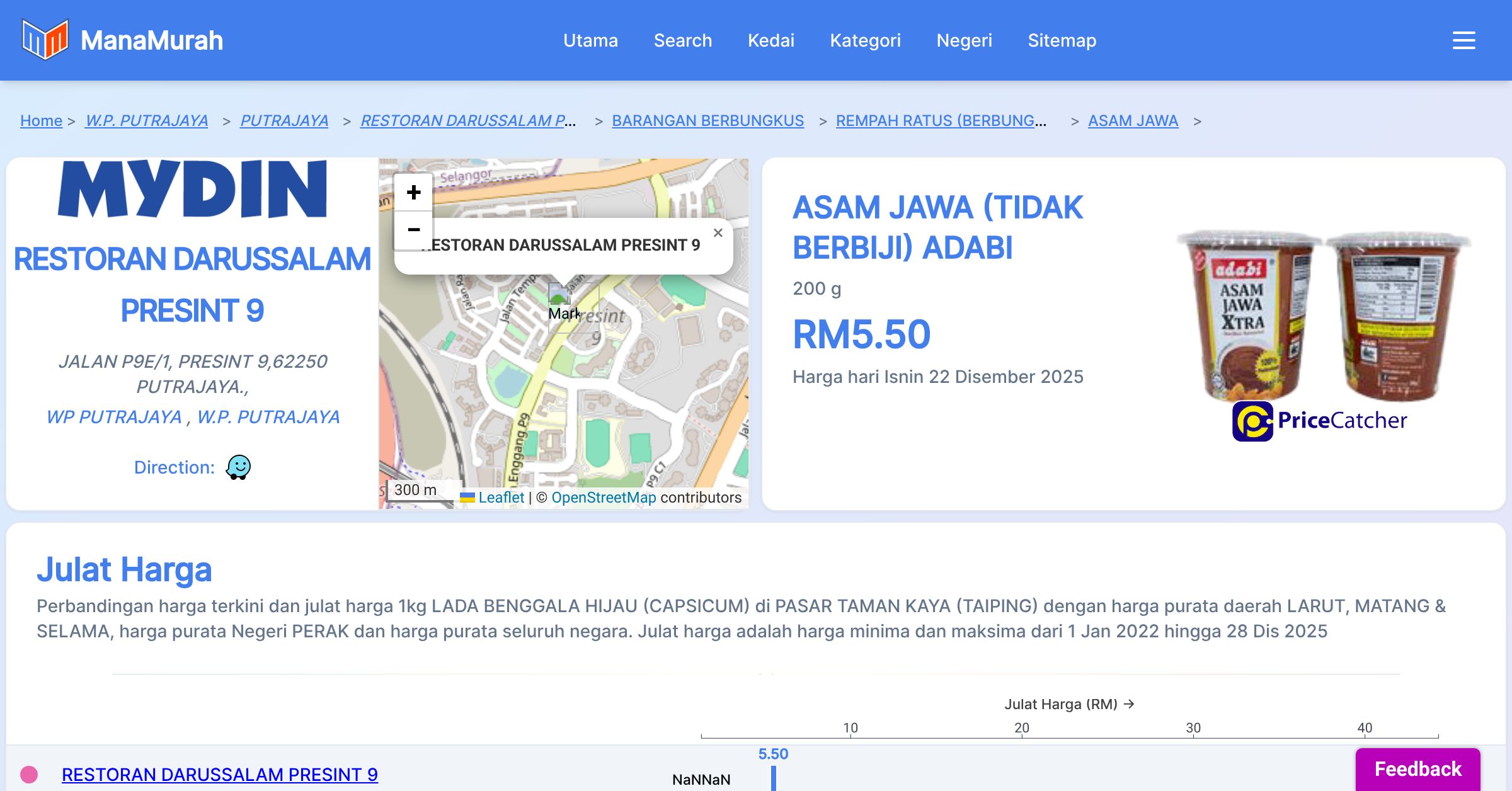Zoom in on the map

click(413, 192)
